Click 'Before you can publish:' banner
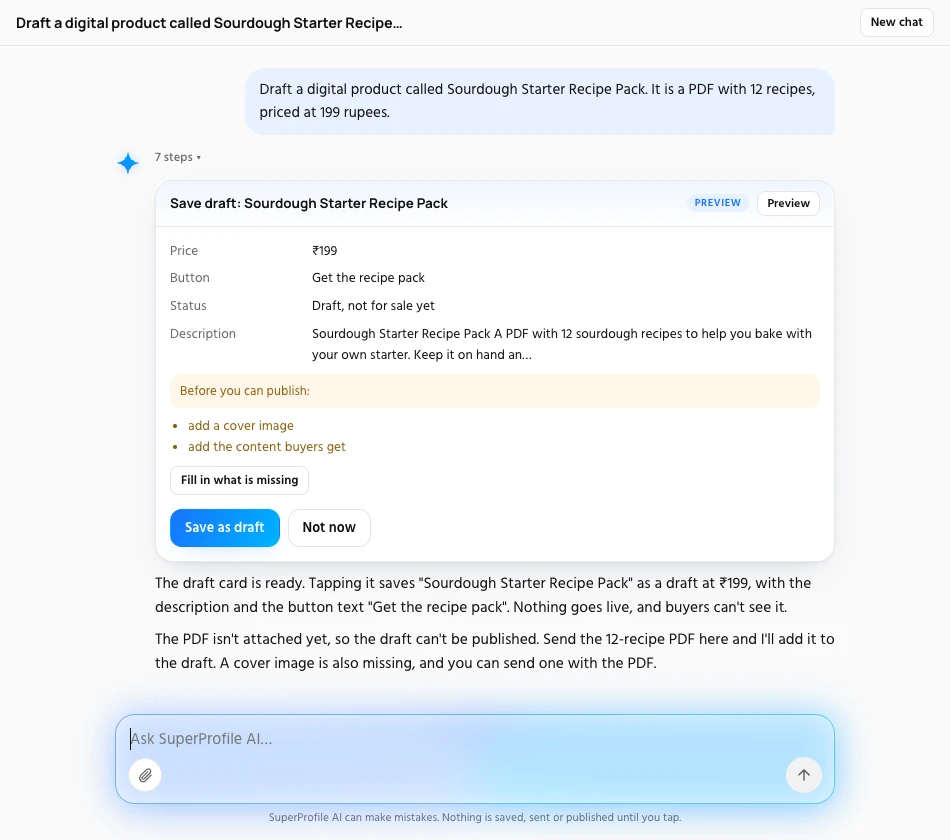 (494, 391)
